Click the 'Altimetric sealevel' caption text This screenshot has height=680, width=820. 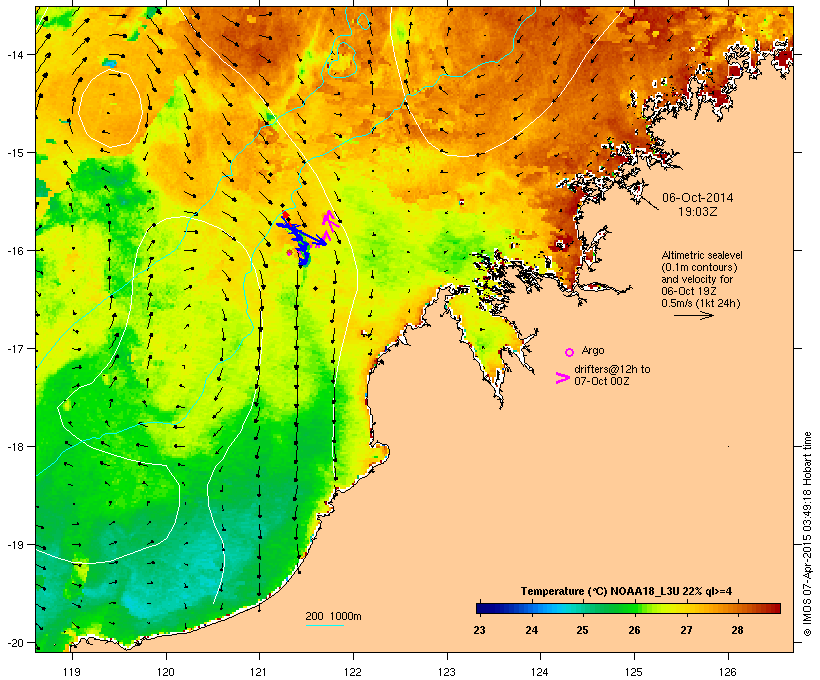click(x=702, y=255)
